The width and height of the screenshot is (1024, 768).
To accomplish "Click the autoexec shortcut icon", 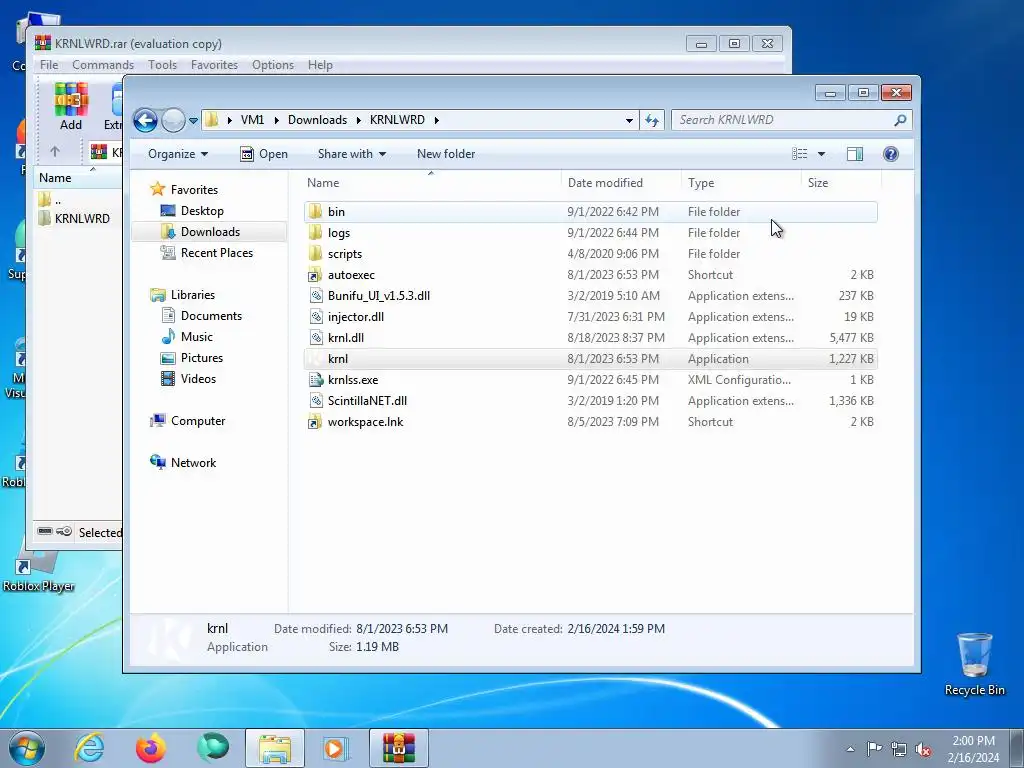I will 315,275.
